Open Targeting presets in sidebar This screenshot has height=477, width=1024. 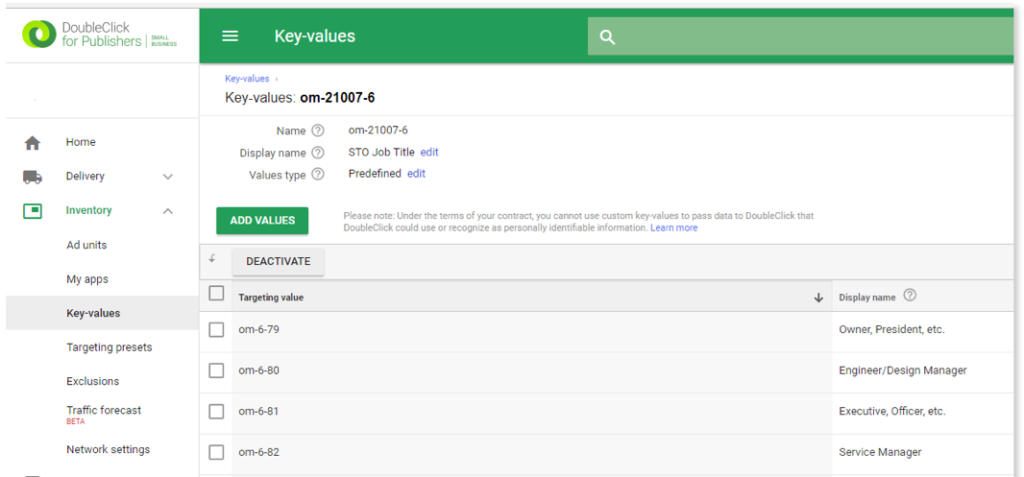109,347
